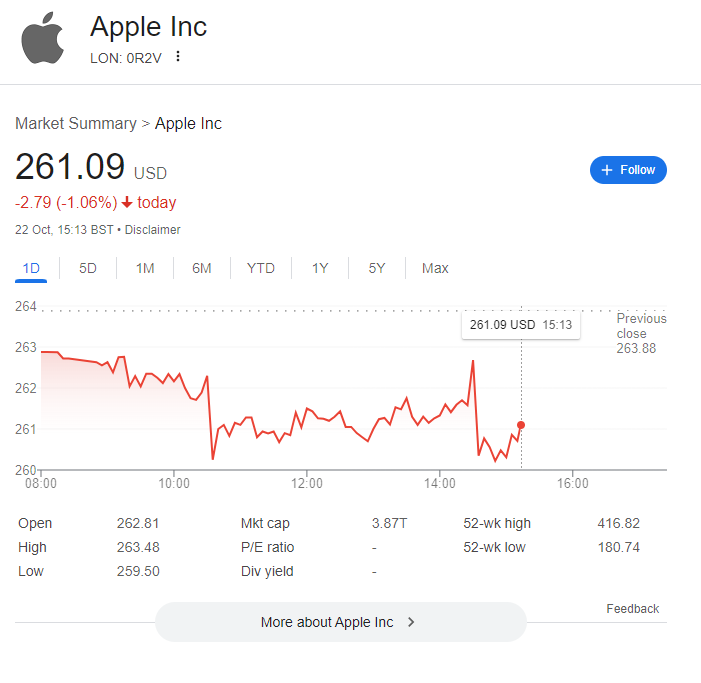Switch to the 5D chart tab
The image size is (701, 683).
[88, 268]
